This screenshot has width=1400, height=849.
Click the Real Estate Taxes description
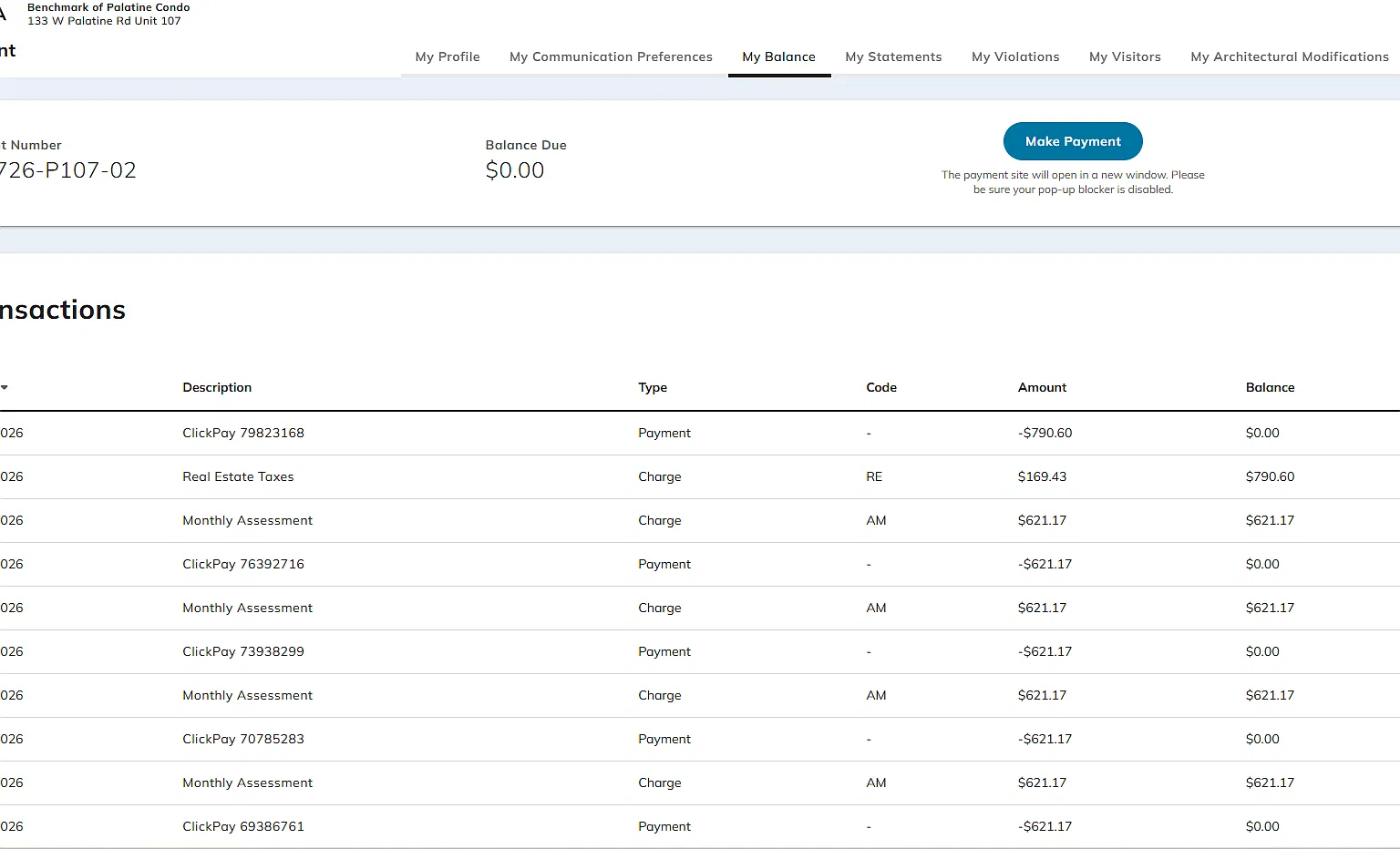coord(238,476)
